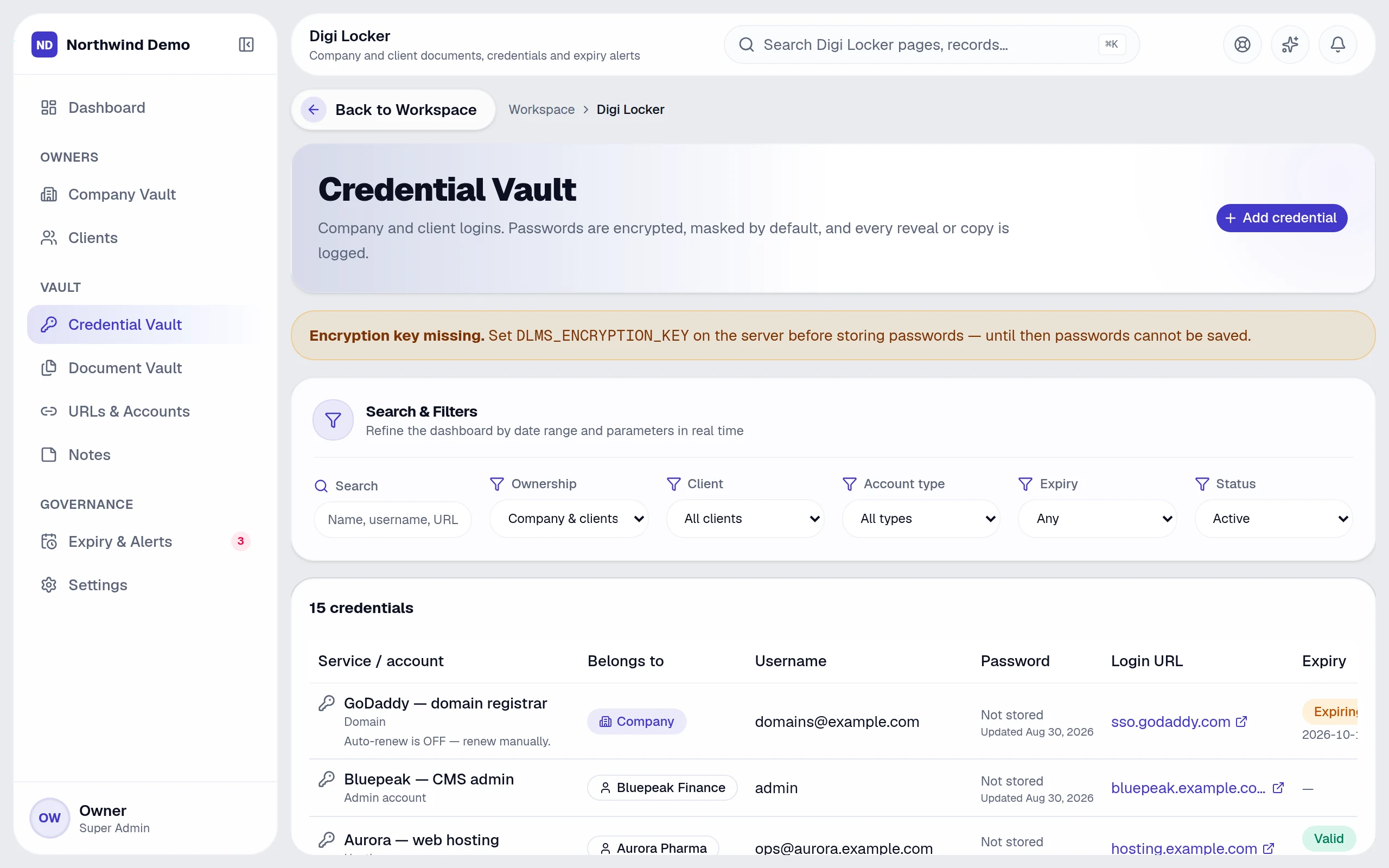
Task: Select Document Vault in sidebar
Action: point(145,368)
